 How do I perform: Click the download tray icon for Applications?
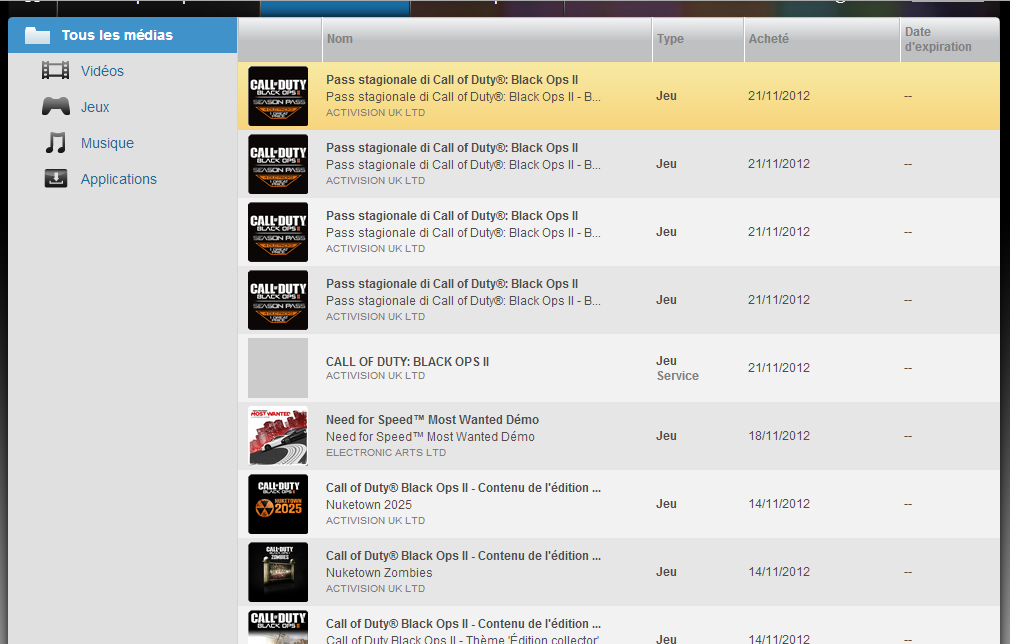55,178
